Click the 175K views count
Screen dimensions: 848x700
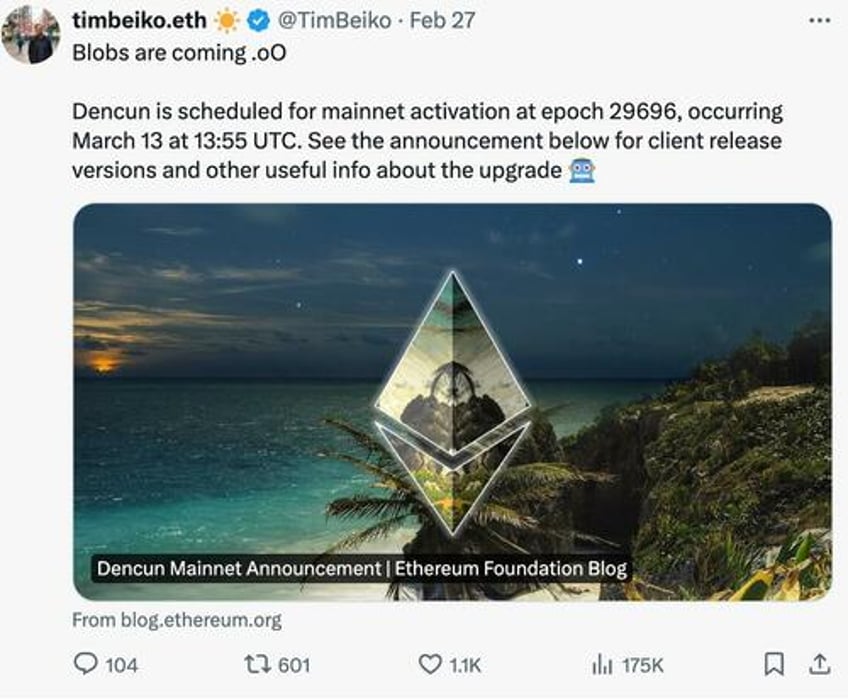pyautogui.click(x=642, y=665)
